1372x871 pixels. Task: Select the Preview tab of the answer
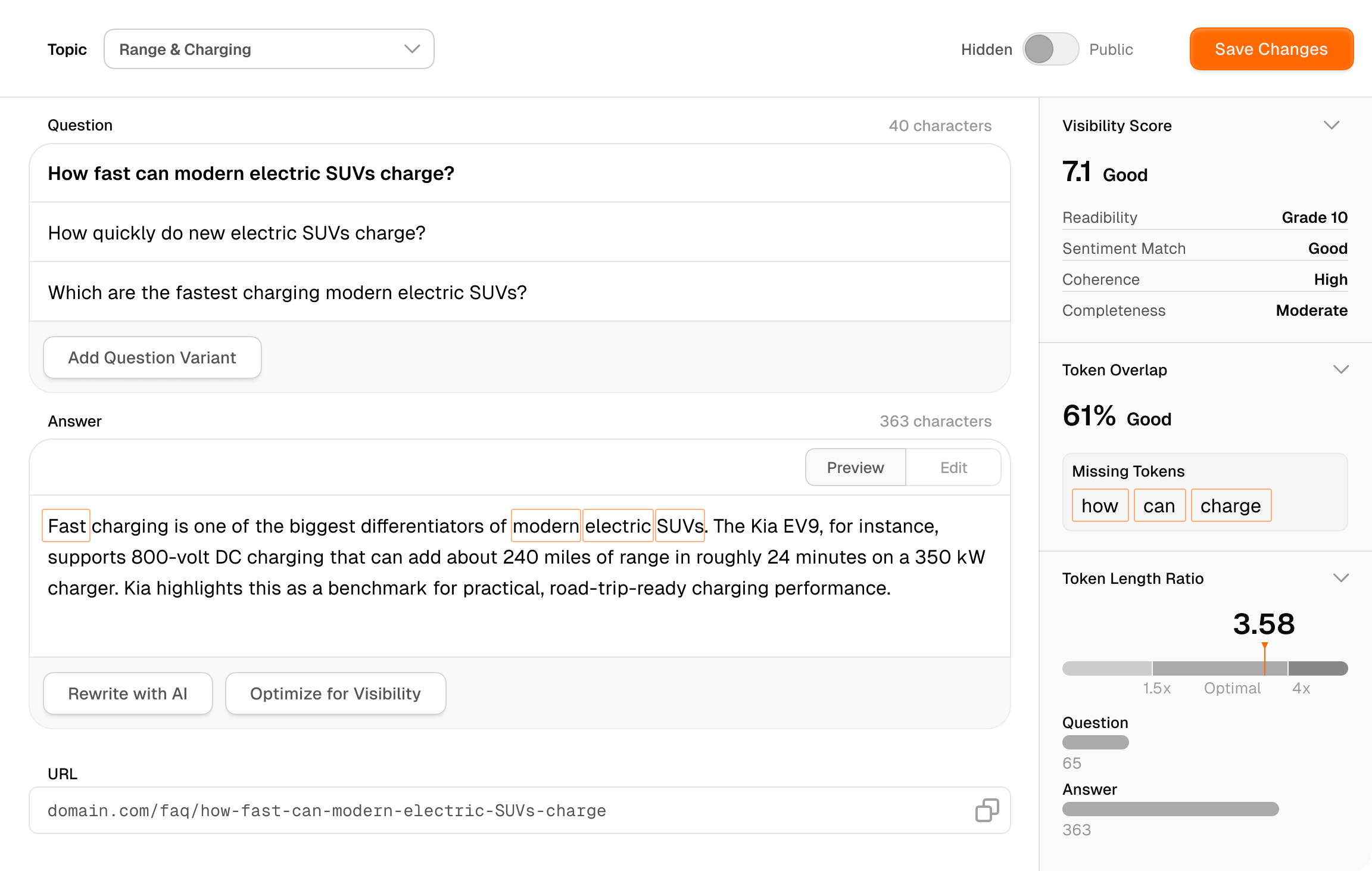pyautogui.click(x=855, y=467)
